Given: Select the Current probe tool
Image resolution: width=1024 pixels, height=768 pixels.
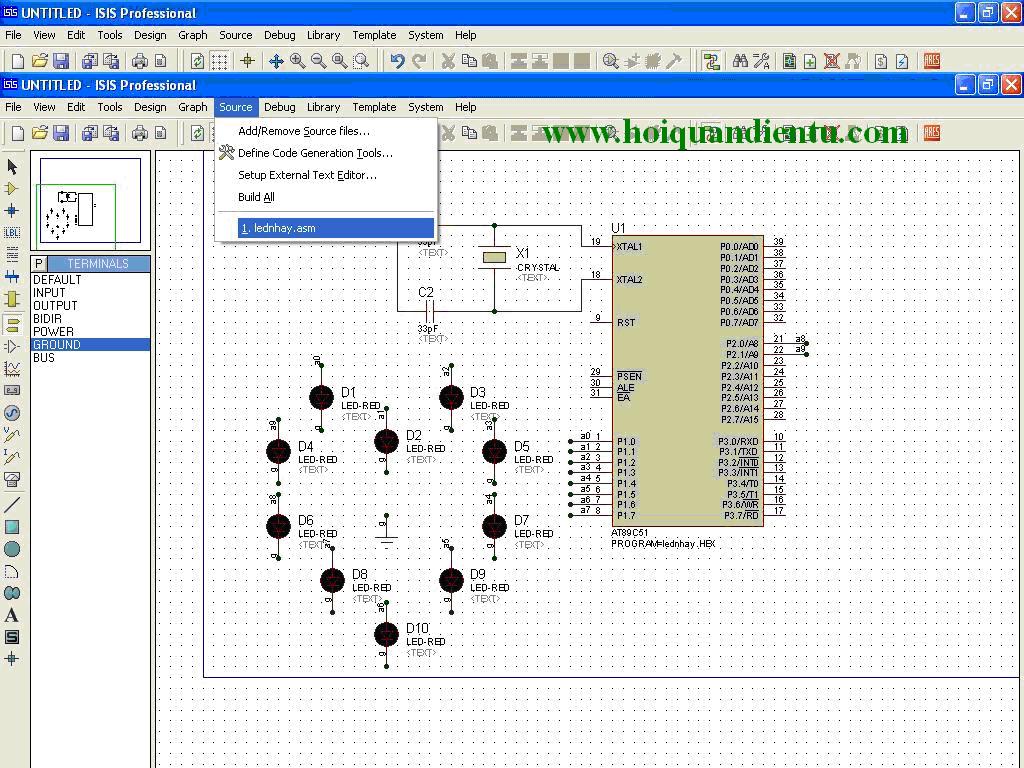Looking at the screenshot, I should point(12,456).
